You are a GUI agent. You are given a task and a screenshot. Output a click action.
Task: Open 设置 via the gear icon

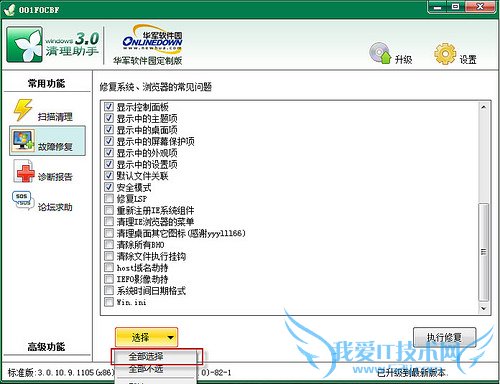tap(445, 54)
